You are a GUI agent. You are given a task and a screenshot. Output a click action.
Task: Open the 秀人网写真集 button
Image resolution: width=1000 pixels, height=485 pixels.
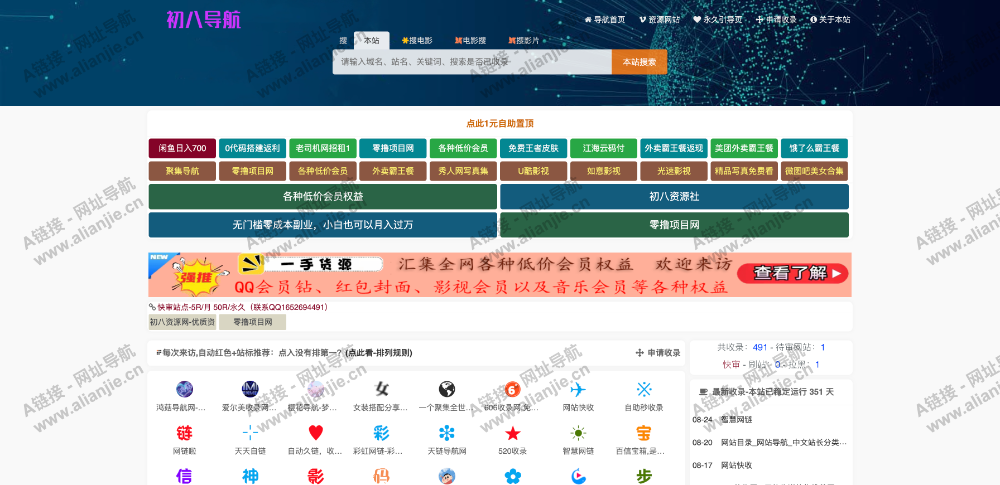(x=464, y=171)
